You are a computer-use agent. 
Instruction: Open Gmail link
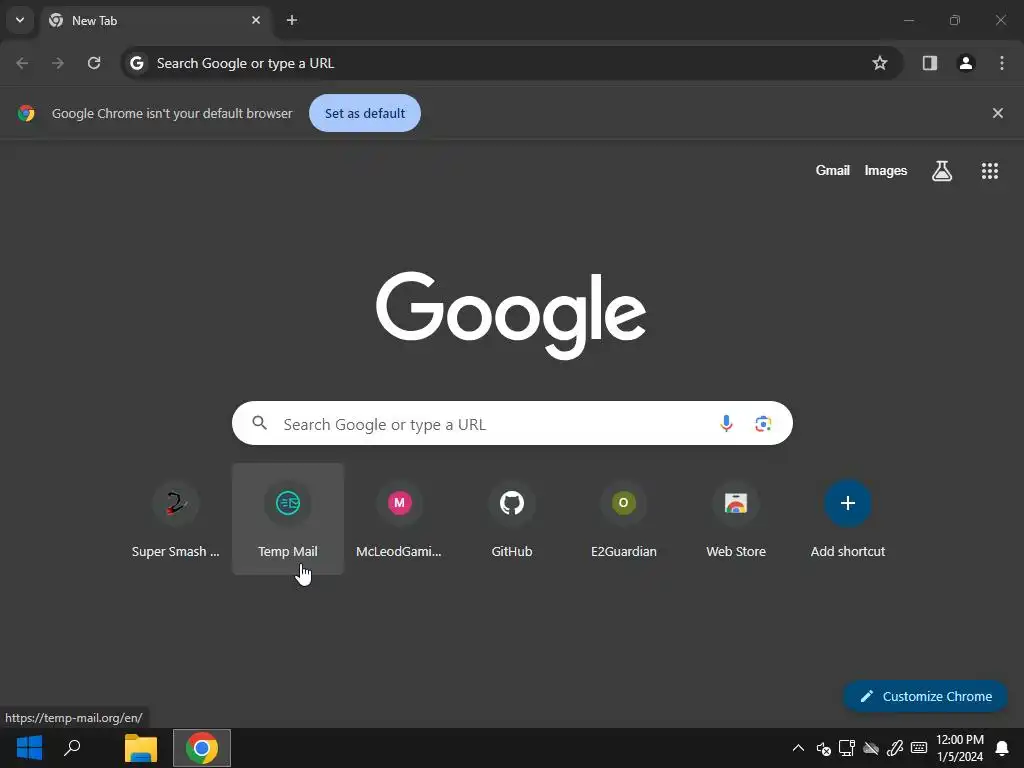[x=833, y=170]
